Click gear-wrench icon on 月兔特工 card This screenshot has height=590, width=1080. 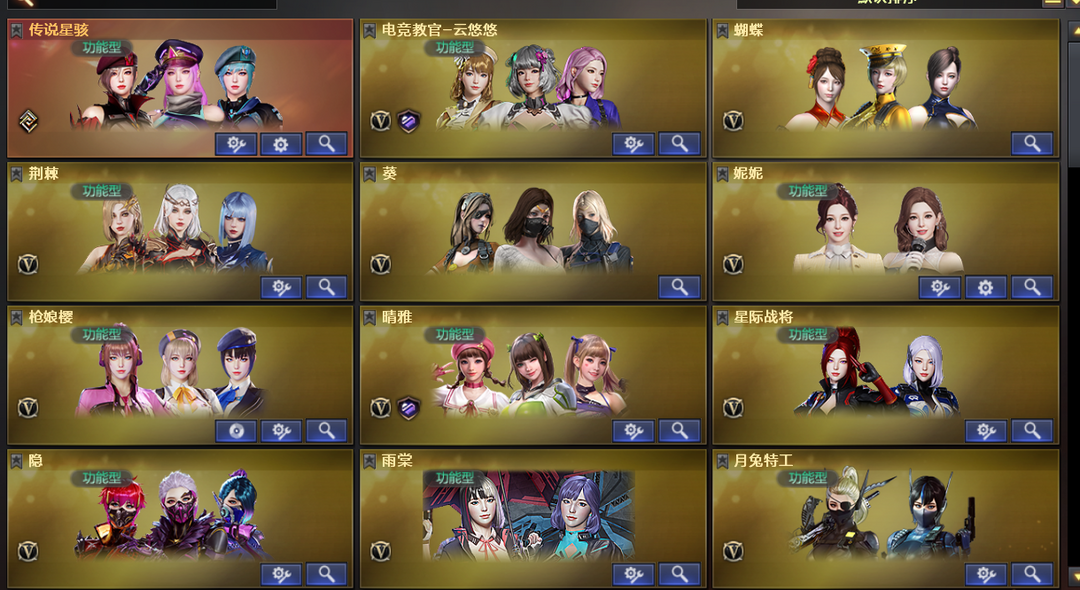coord(986,574)
